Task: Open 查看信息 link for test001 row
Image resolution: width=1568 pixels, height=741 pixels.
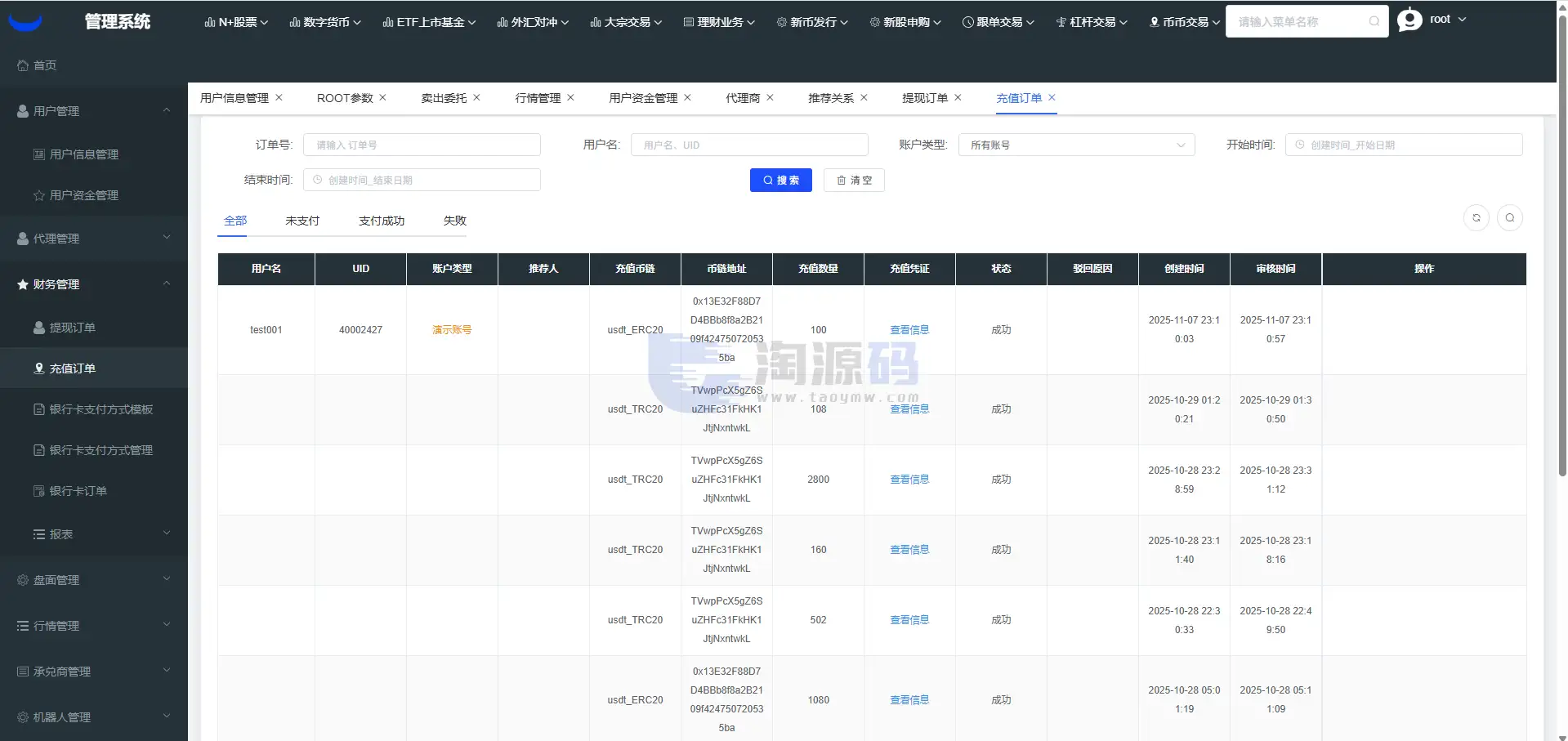Action: (909, 330)
